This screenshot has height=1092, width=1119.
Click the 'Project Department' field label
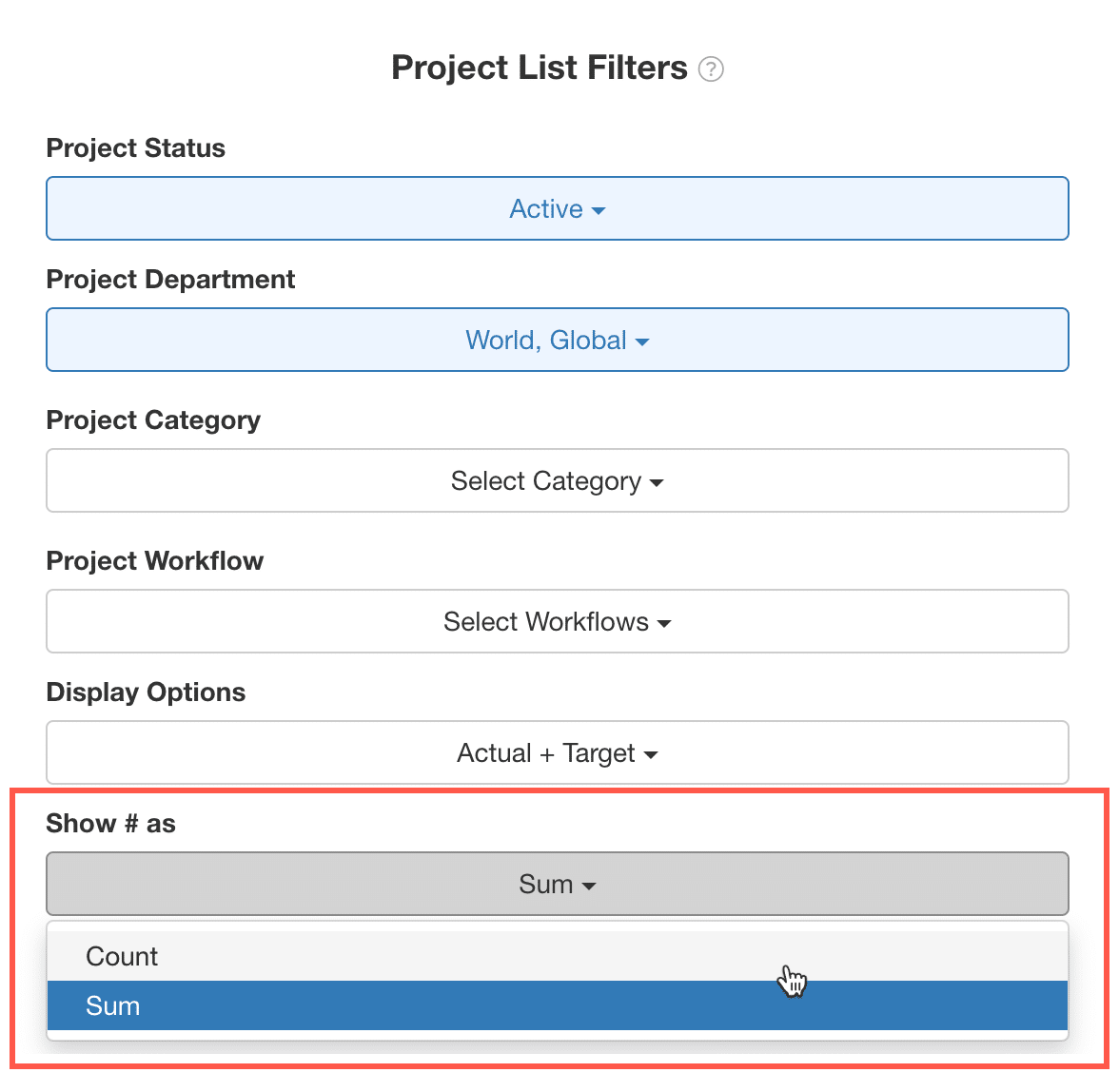click(170, 280)
